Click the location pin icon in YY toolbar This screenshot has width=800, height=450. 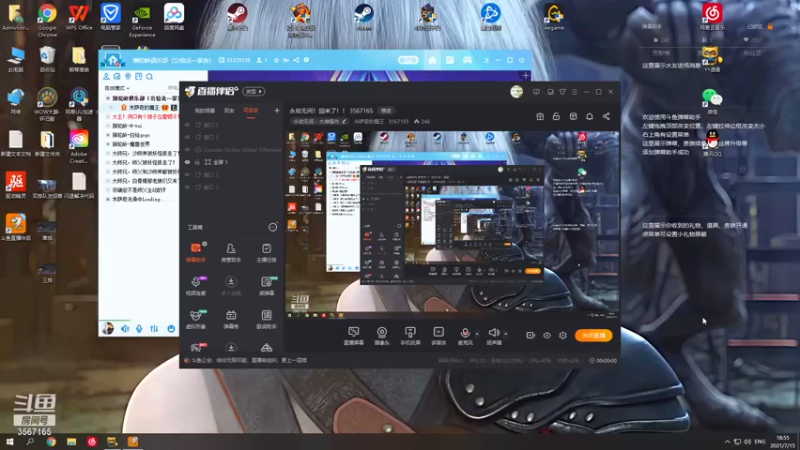128,77
